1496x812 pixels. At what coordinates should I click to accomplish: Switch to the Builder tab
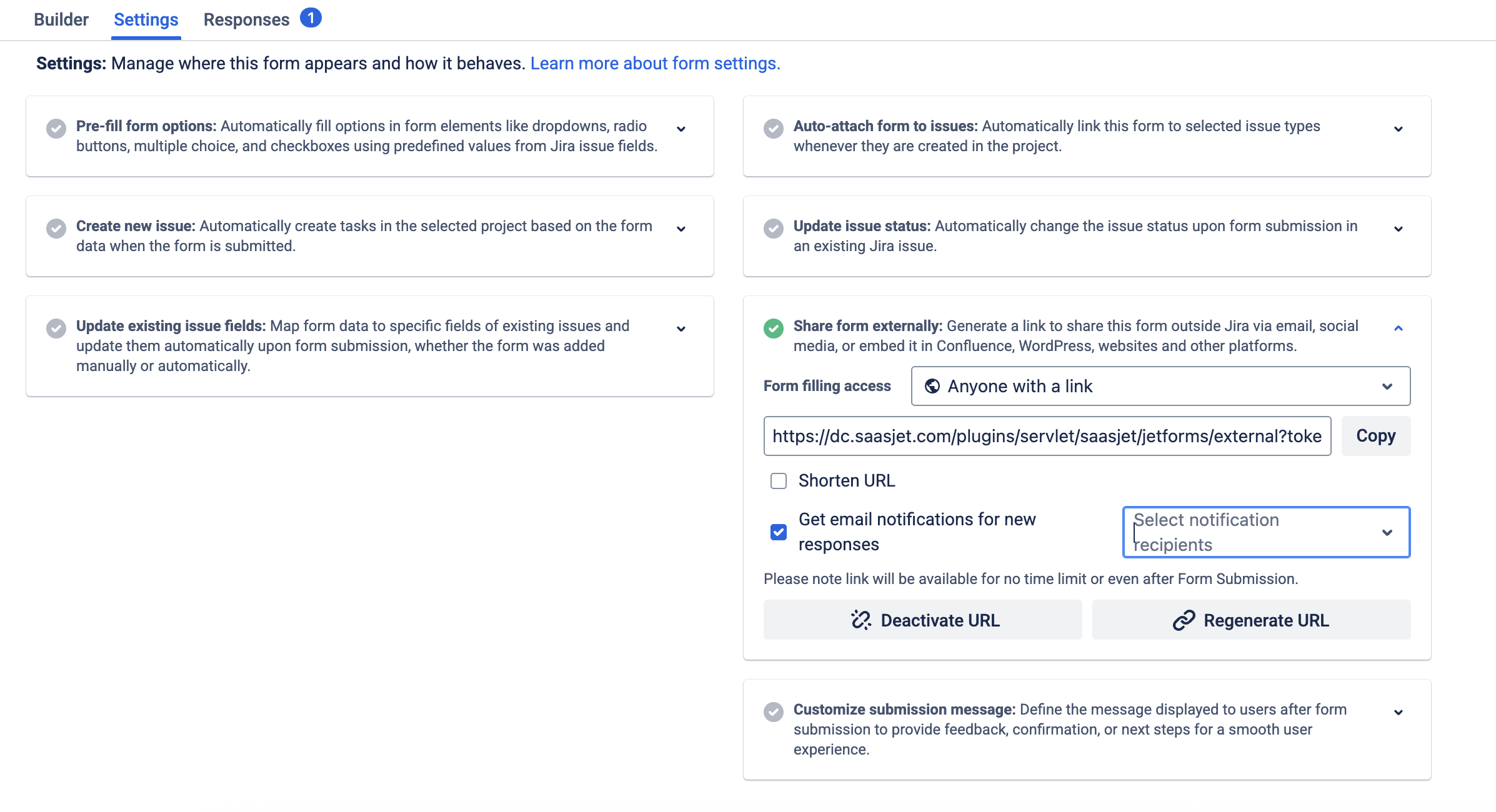tap(61, 19)
